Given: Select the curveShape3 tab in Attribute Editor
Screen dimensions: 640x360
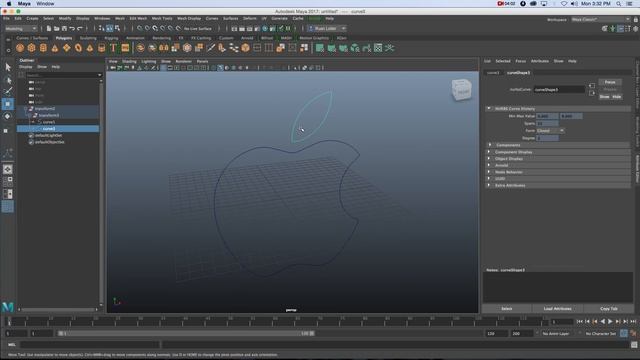Looking at the screenshot, I should [x=518, y=73].
